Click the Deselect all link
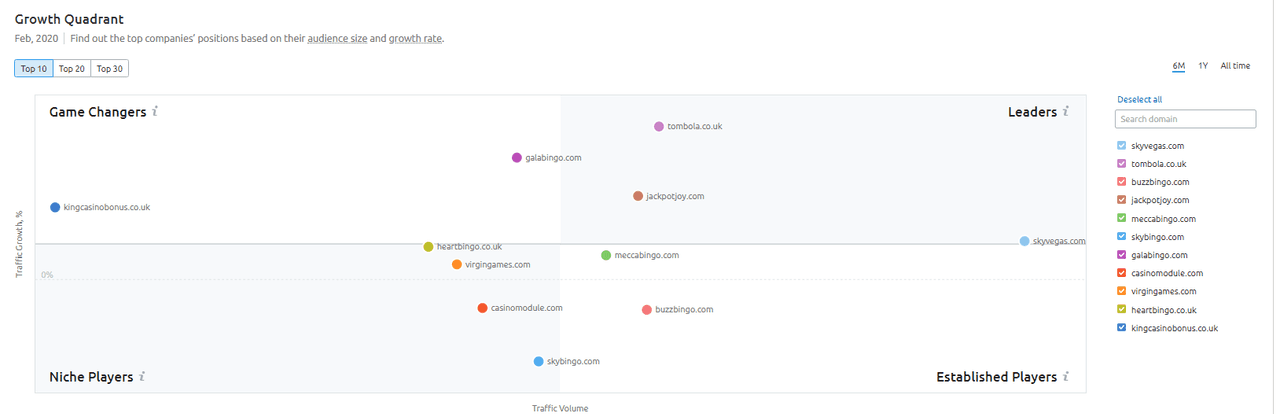1280x414 pixels. (x=1139, y=100)
